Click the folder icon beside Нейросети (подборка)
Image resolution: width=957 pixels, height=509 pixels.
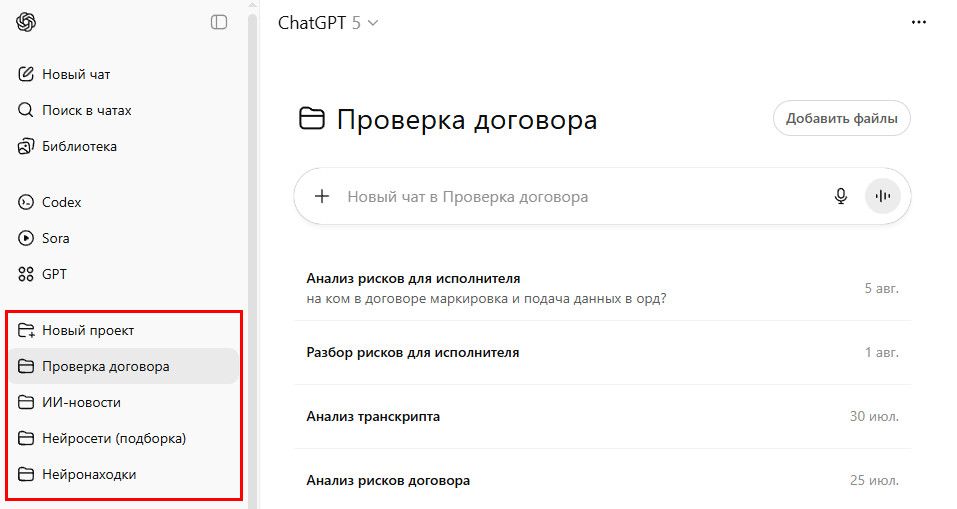click(26, 438)
